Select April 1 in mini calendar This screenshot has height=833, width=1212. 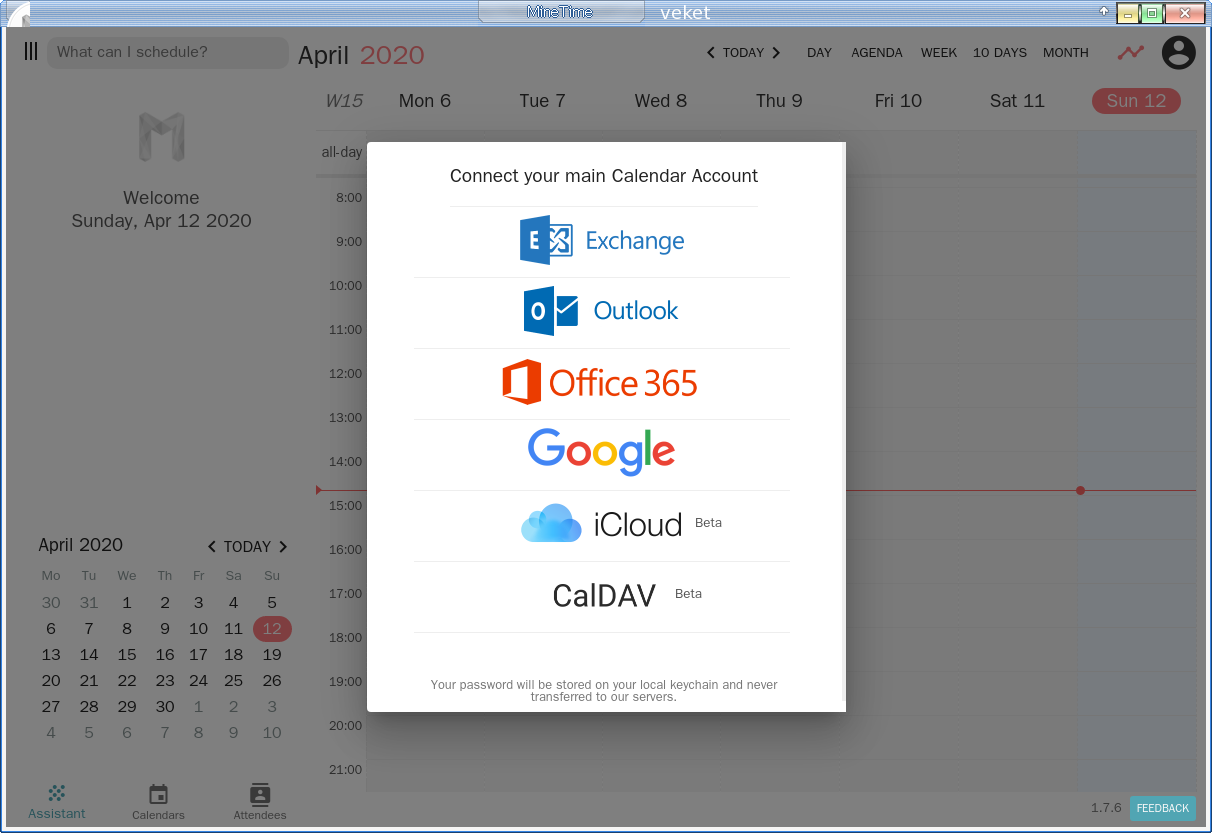click(127, 603)
